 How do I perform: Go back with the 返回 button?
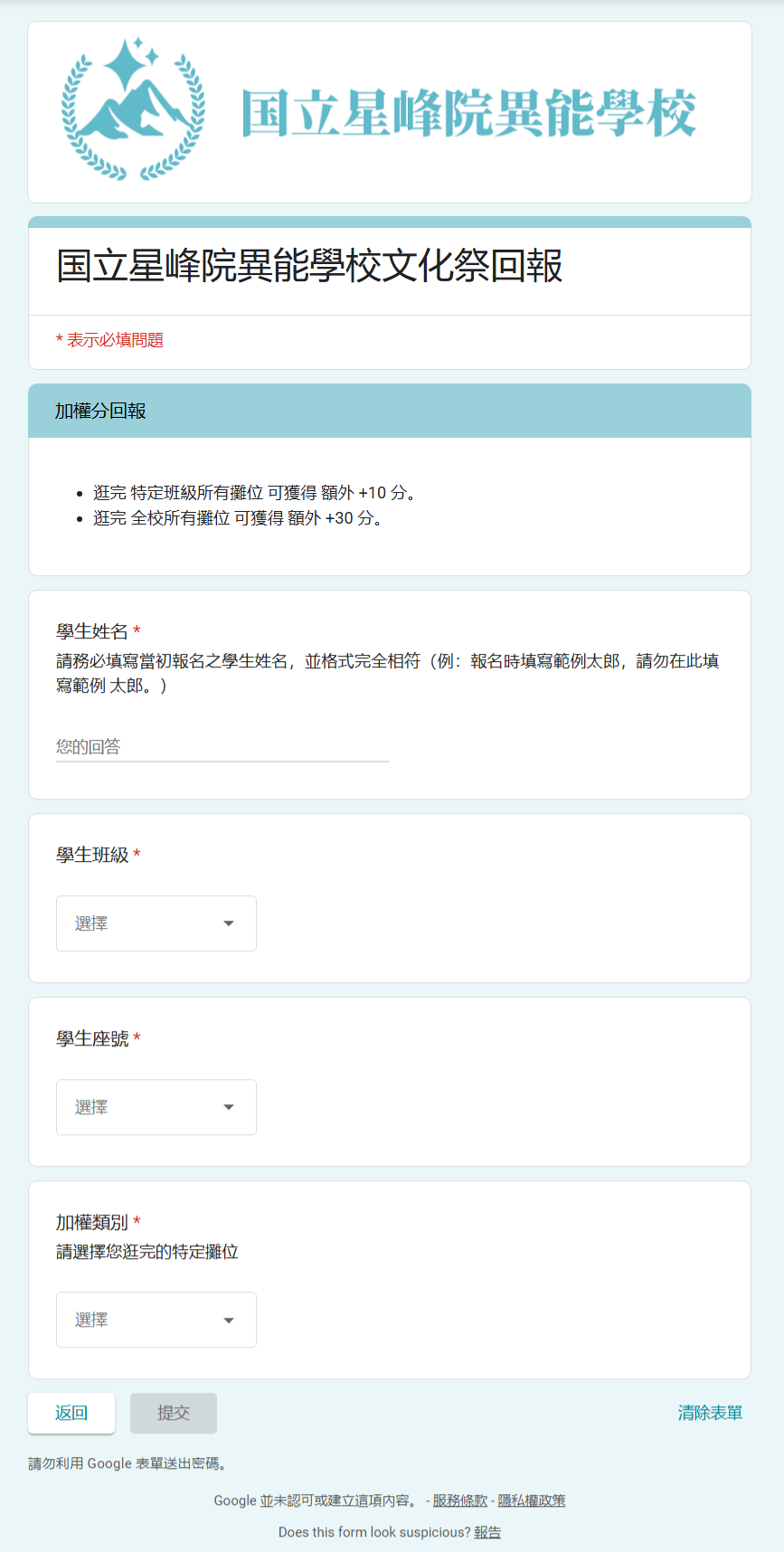71,1413
